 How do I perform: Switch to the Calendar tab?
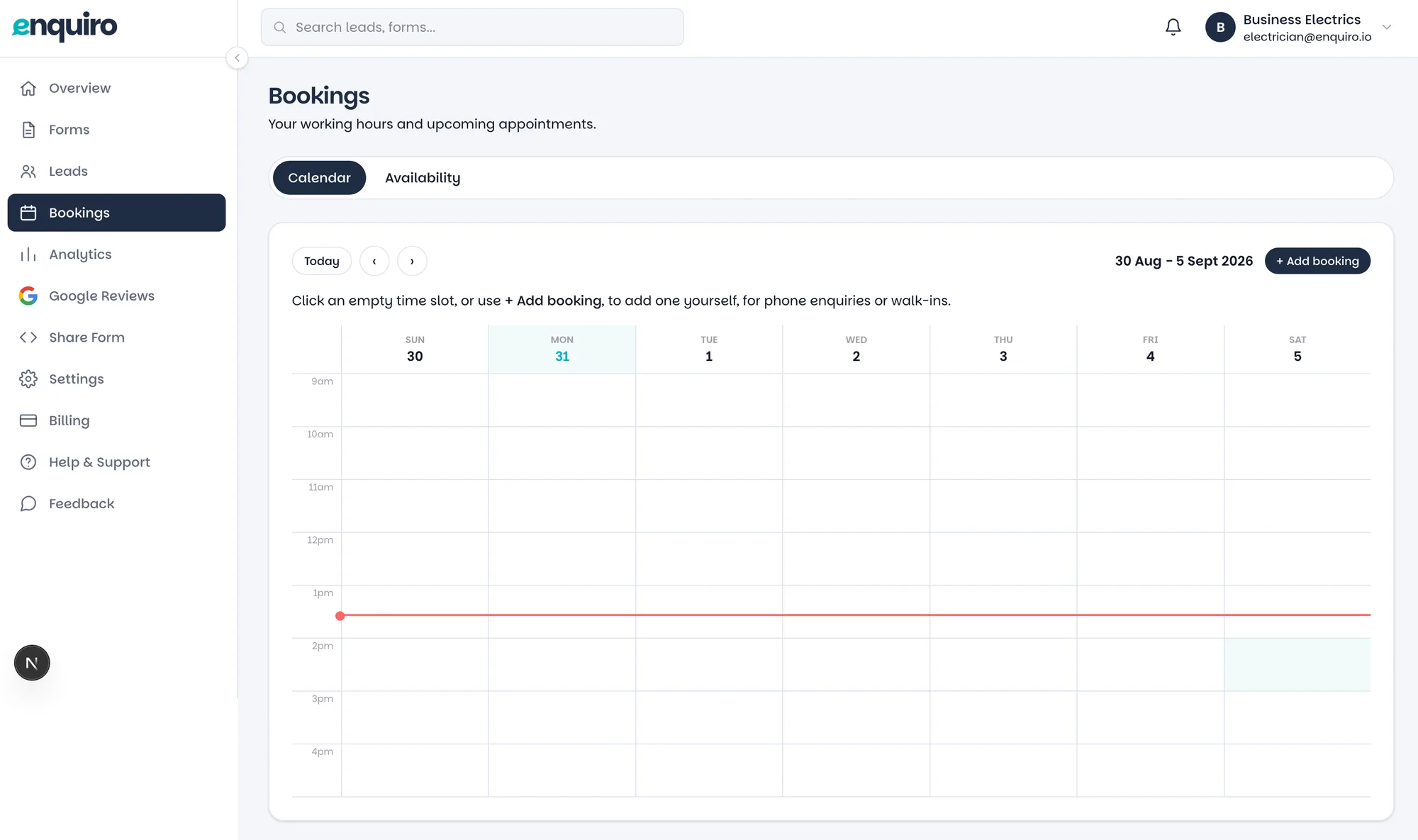(x=319, y=178)
